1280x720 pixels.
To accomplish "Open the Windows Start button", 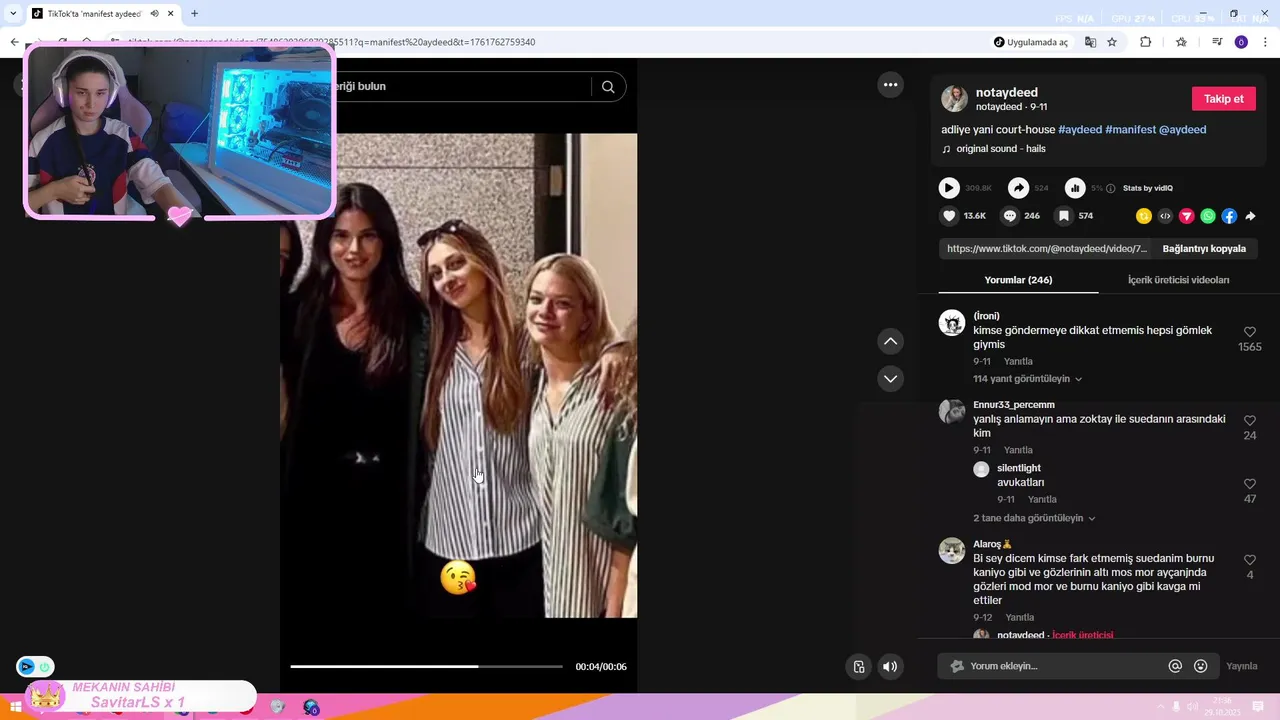I will [15, 707].
